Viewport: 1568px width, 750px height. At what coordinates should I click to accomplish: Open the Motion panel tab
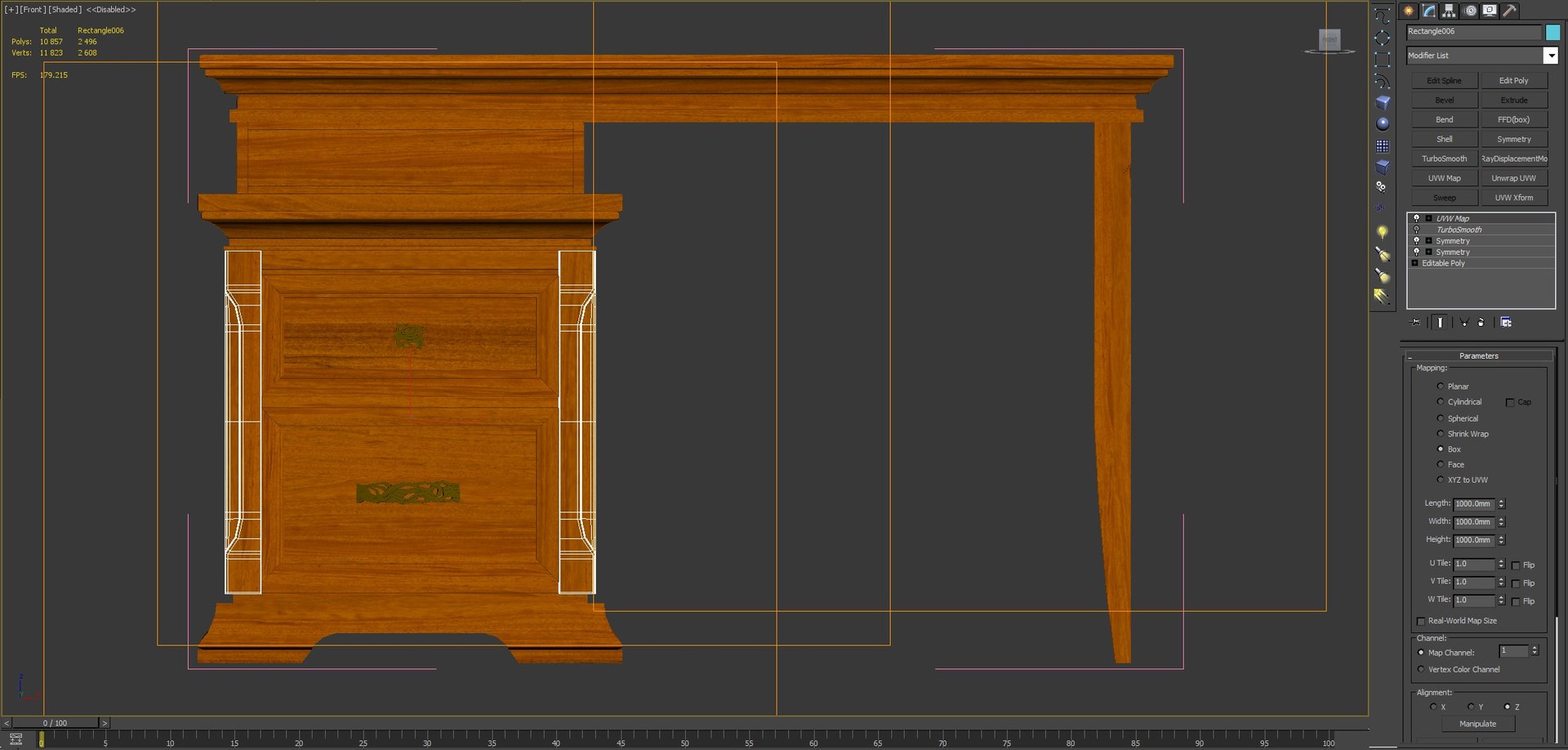pos(1470,11)
